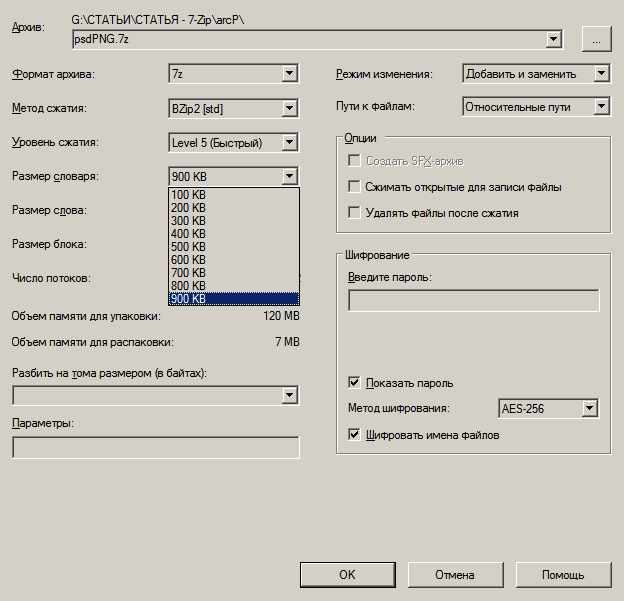The width and height of the screenshot is (624, 601).
Task: Click the "Параметры" input field
Action: 156,447
